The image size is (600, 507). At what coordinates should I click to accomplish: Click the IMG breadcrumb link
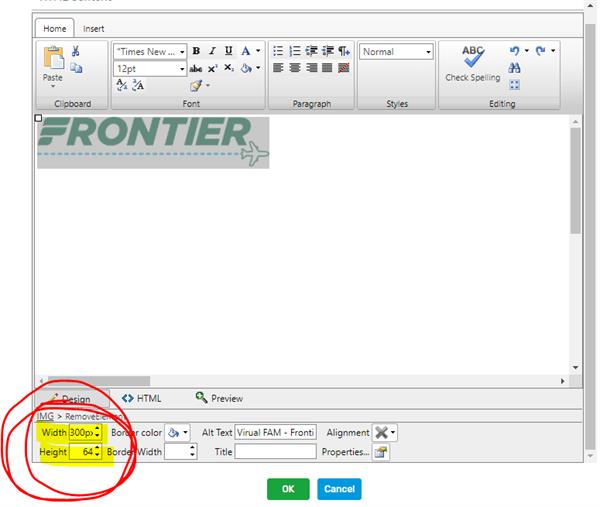click(45, 416)
